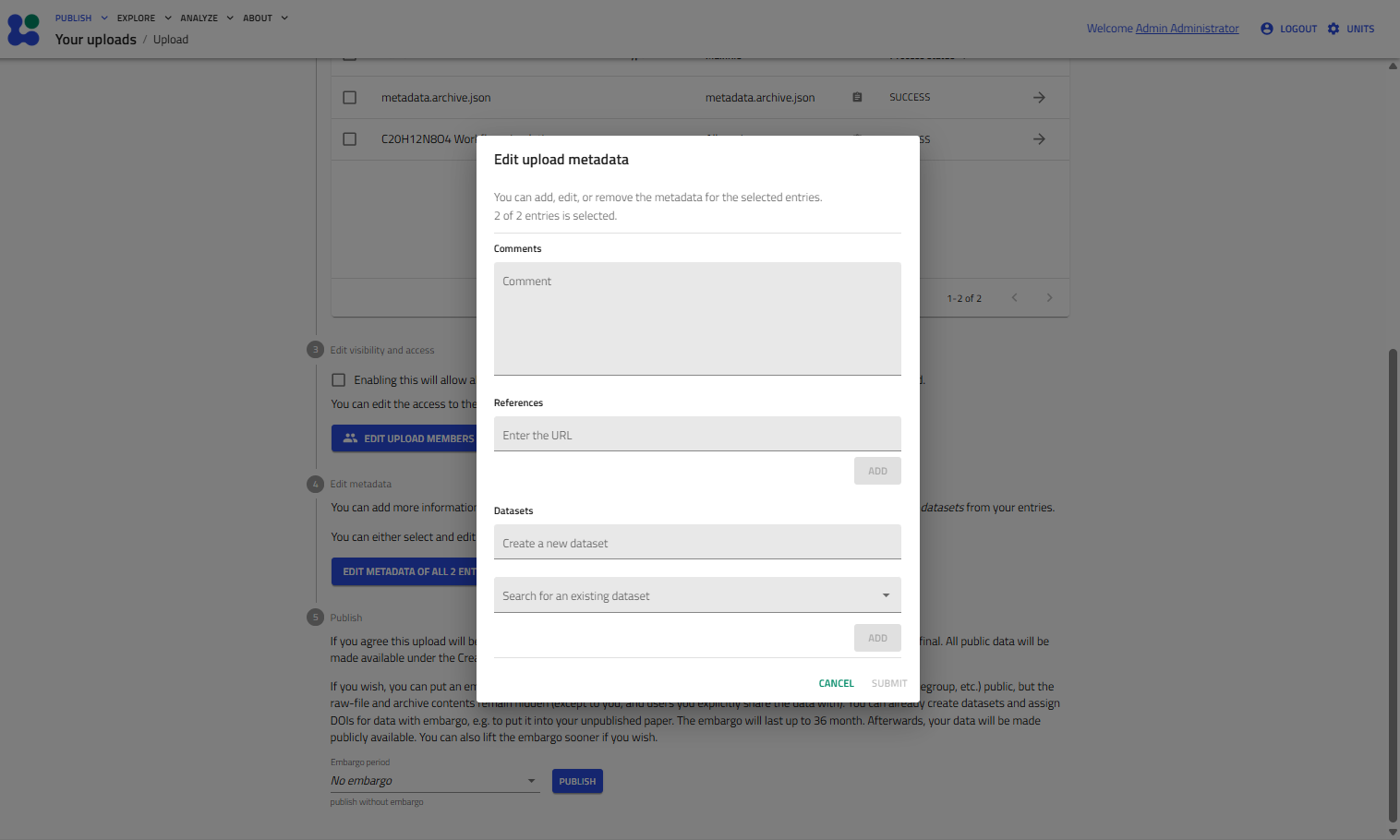Expand the ABOUT dropdown arrow
The width and height of the screenshot is (1400, 840).
point(284,18)
